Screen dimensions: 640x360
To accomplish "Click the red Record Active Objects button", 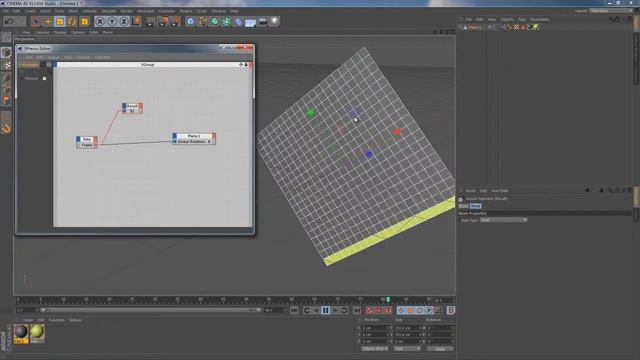I will click(x=370, y=311).
